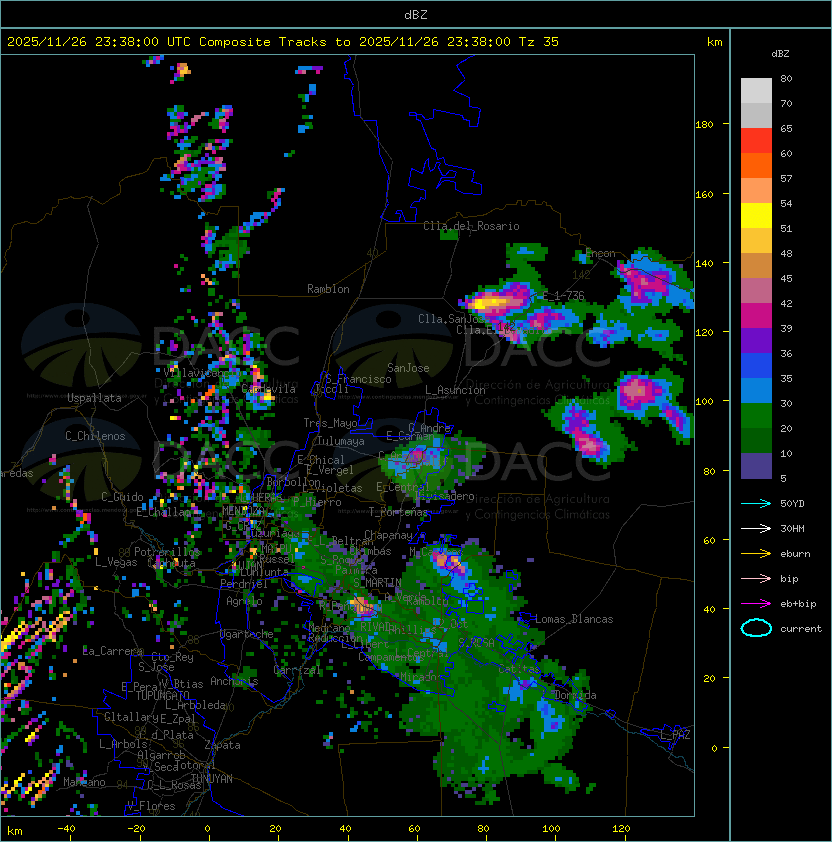
Task: Click the 'SanJose' map label
Action: click(408, 368)
